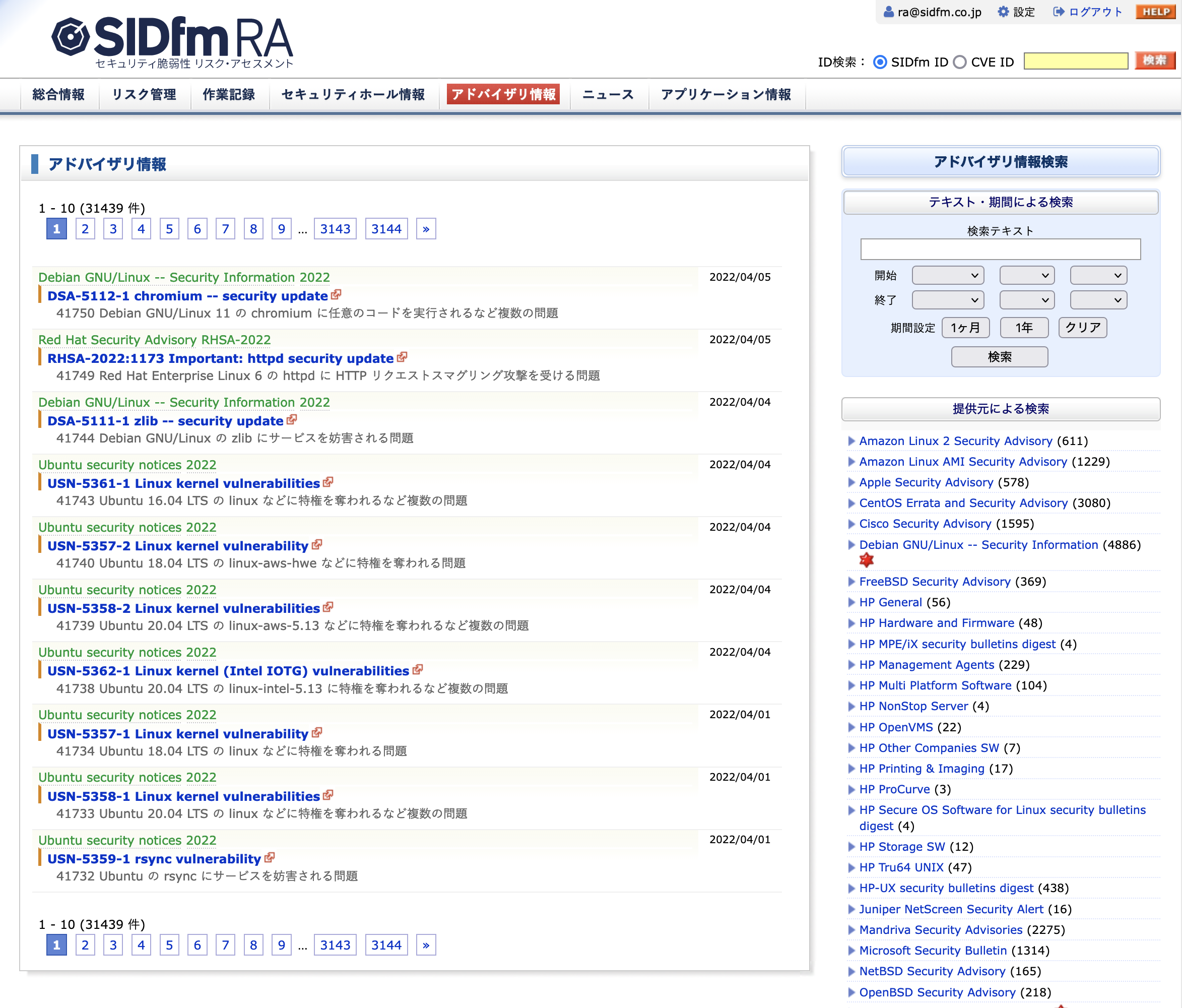Click the logout arrow icon
The height and width of the screenshot is (1008, 1182).
coord(1058,12)
